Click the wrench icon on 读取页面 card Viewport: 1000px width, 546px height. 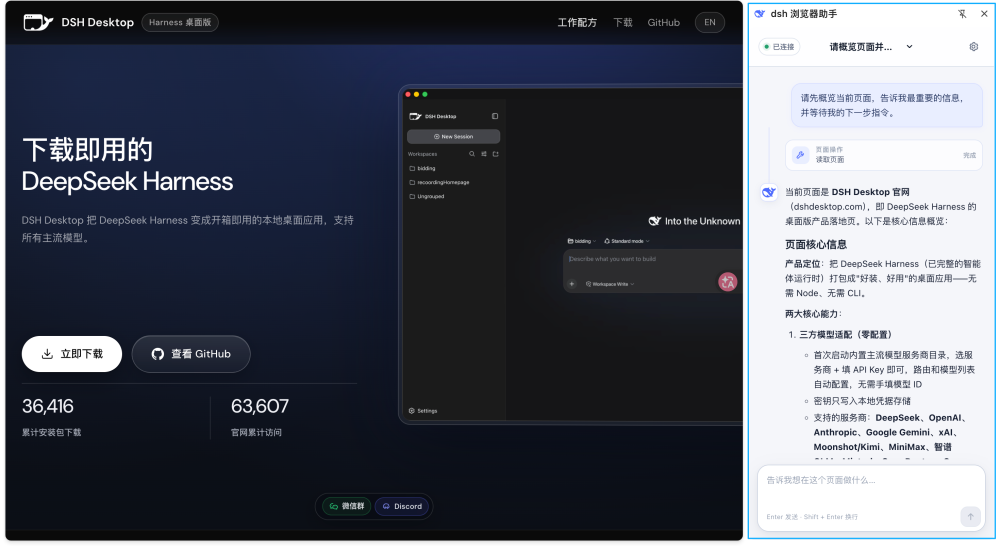coord(800,154)
